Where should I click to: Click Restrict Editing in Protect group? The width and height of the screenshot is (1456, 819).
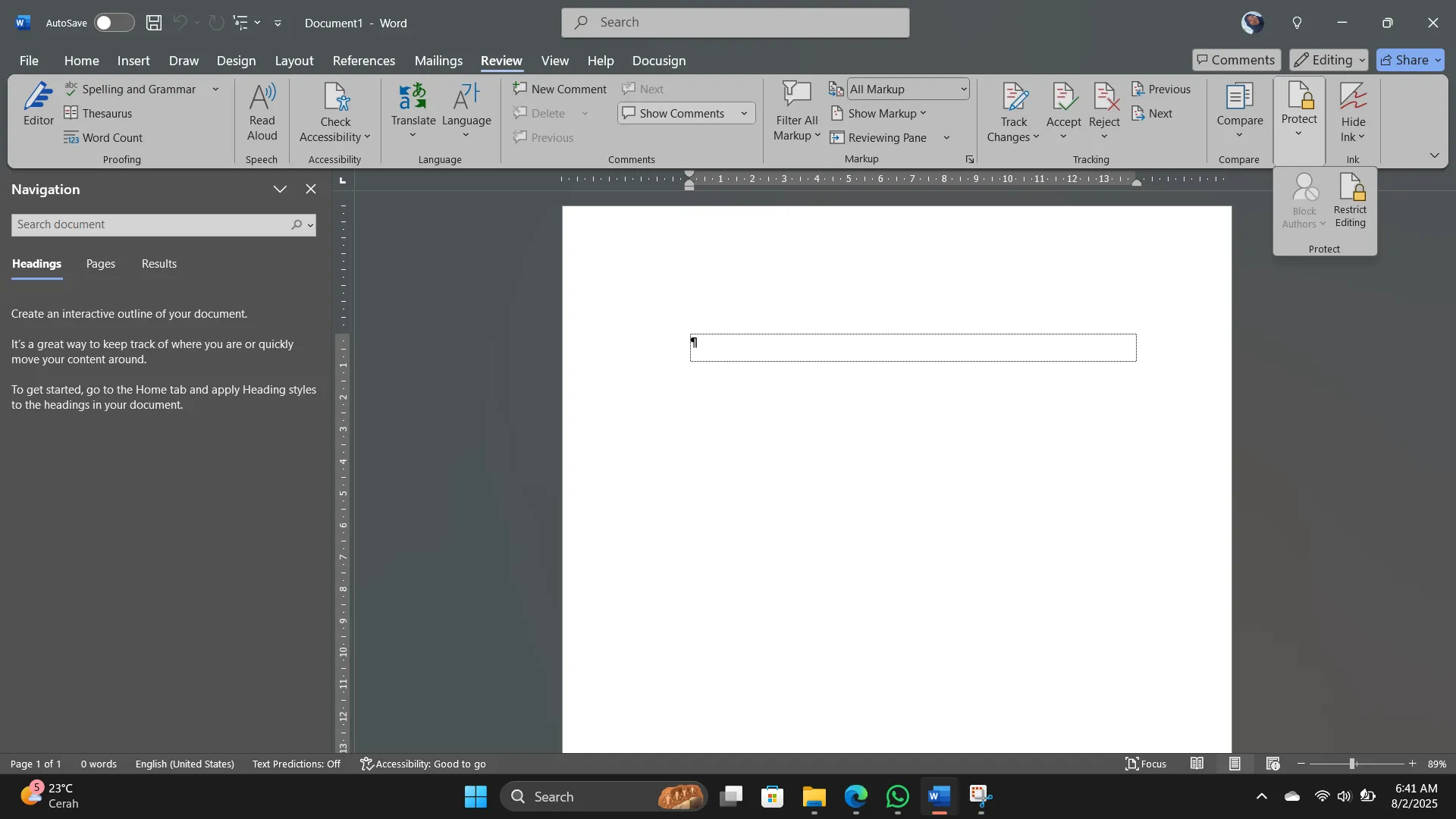[1351, 201]
